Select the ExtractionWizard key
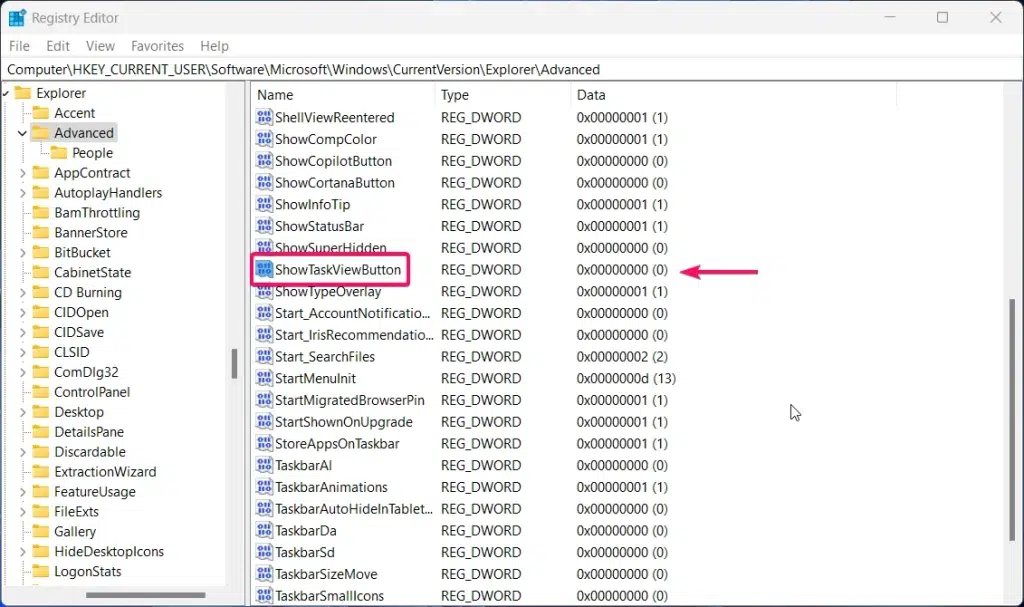Image resolution: width=1024 pixels, height=607 pixels. pos(105,472)
